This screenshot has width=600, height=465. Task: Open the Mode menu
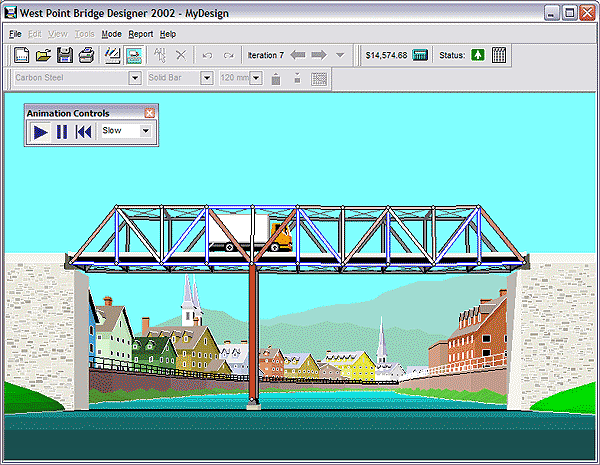(x=111, y=34)
